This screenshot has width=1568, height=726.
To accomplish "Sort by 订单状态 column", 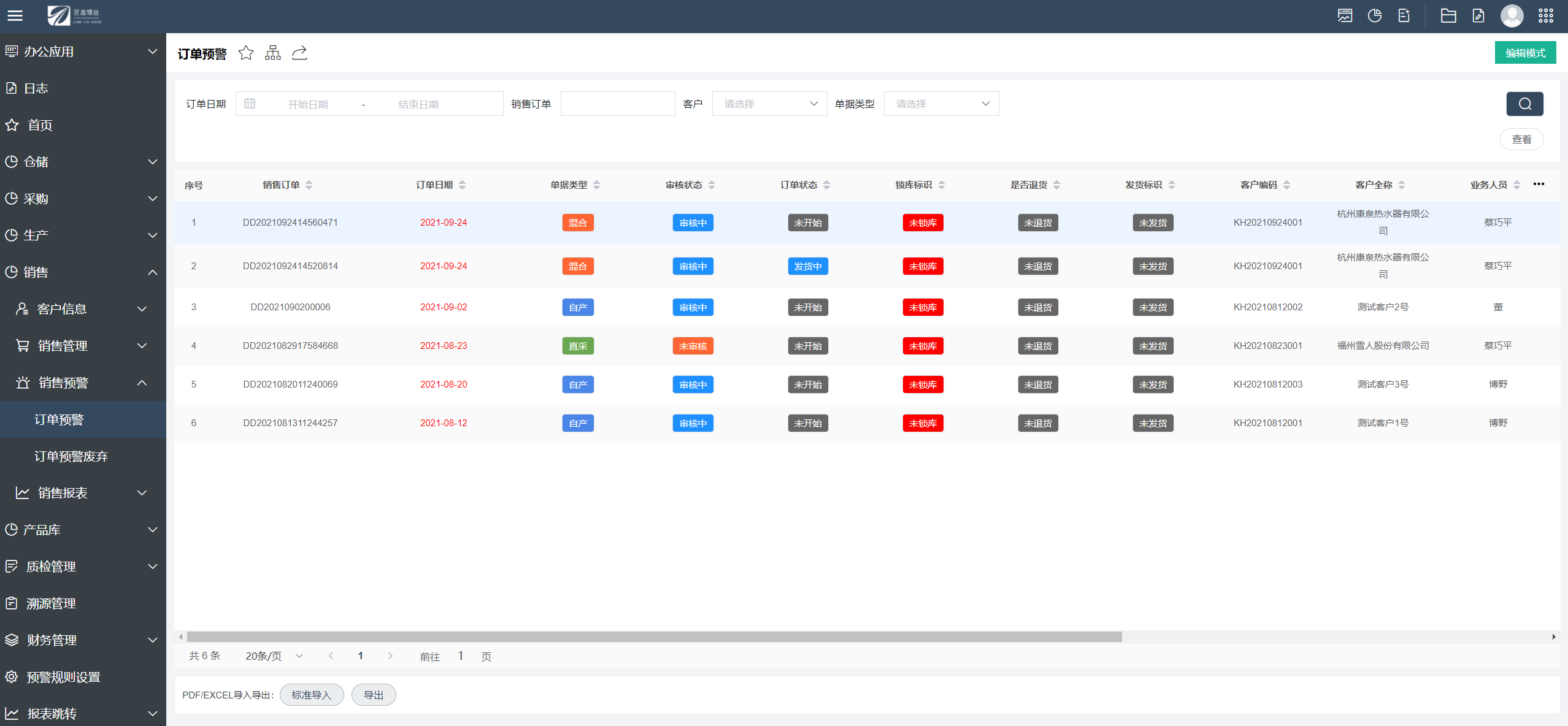I will pyautogui.click(x=827, y=185).
